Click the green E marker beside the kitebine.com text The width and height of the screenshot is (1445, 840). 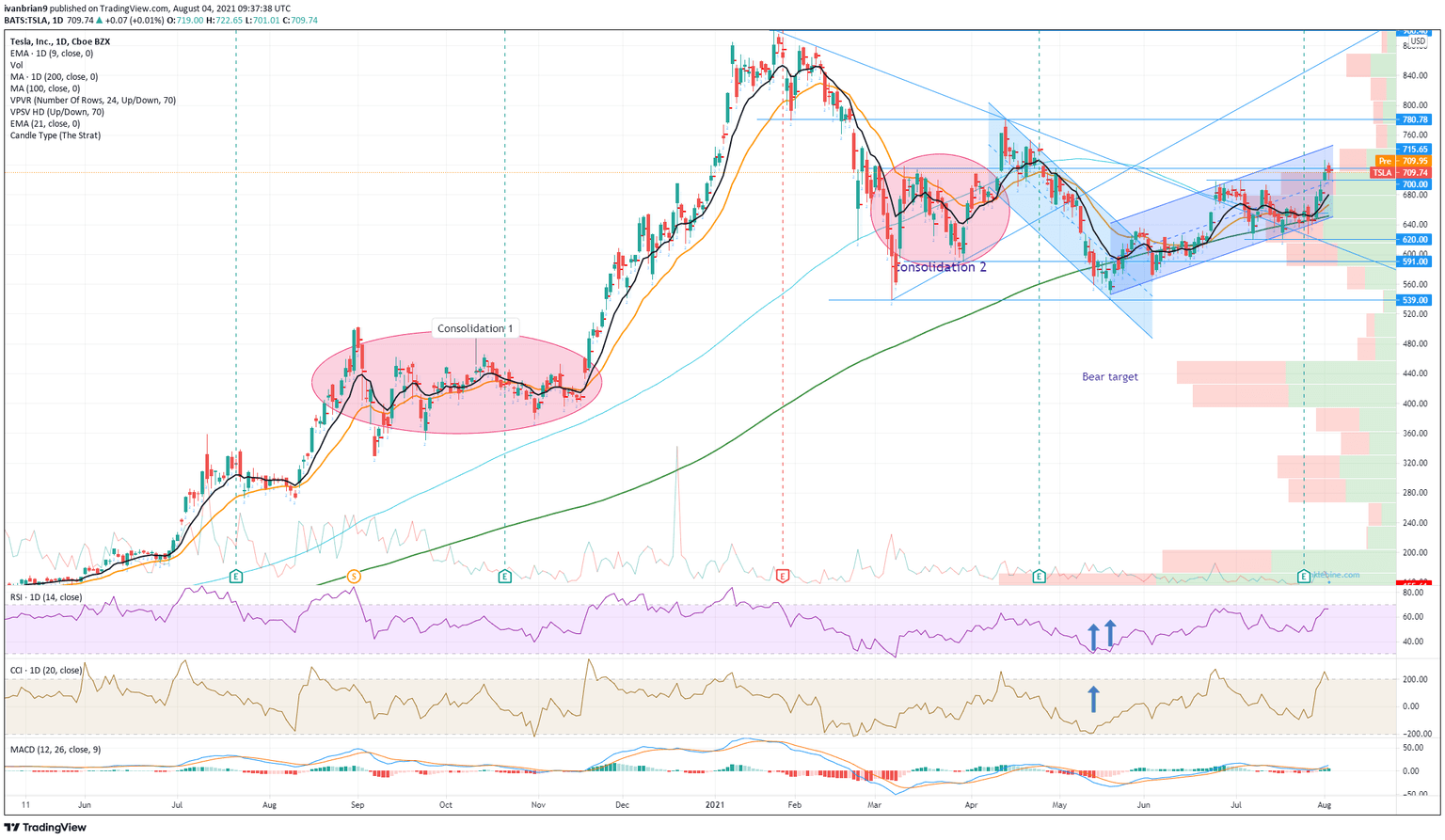[x=1304, y=576]
